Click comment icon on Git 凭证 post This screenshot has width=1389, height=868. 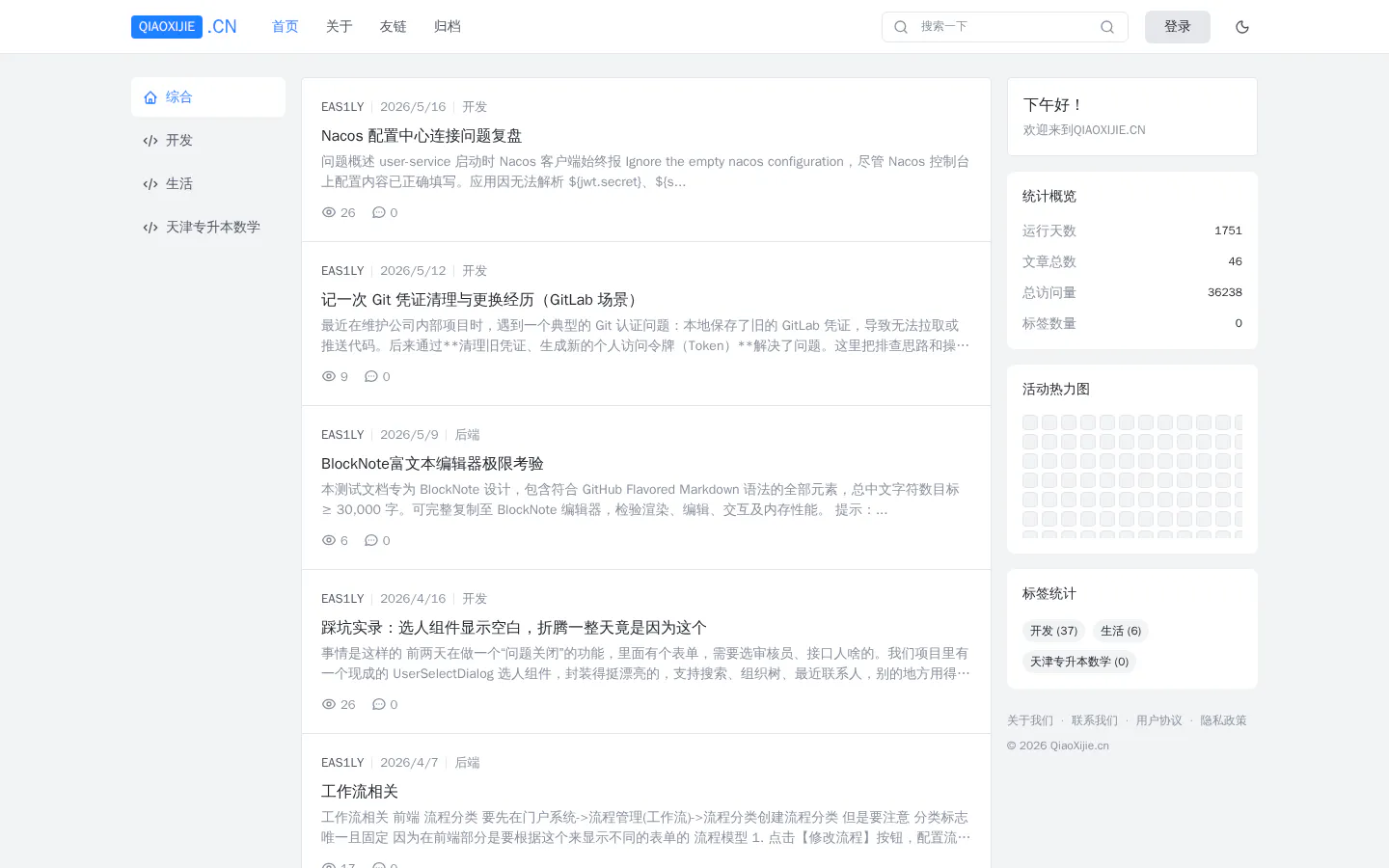coord(371,376)
